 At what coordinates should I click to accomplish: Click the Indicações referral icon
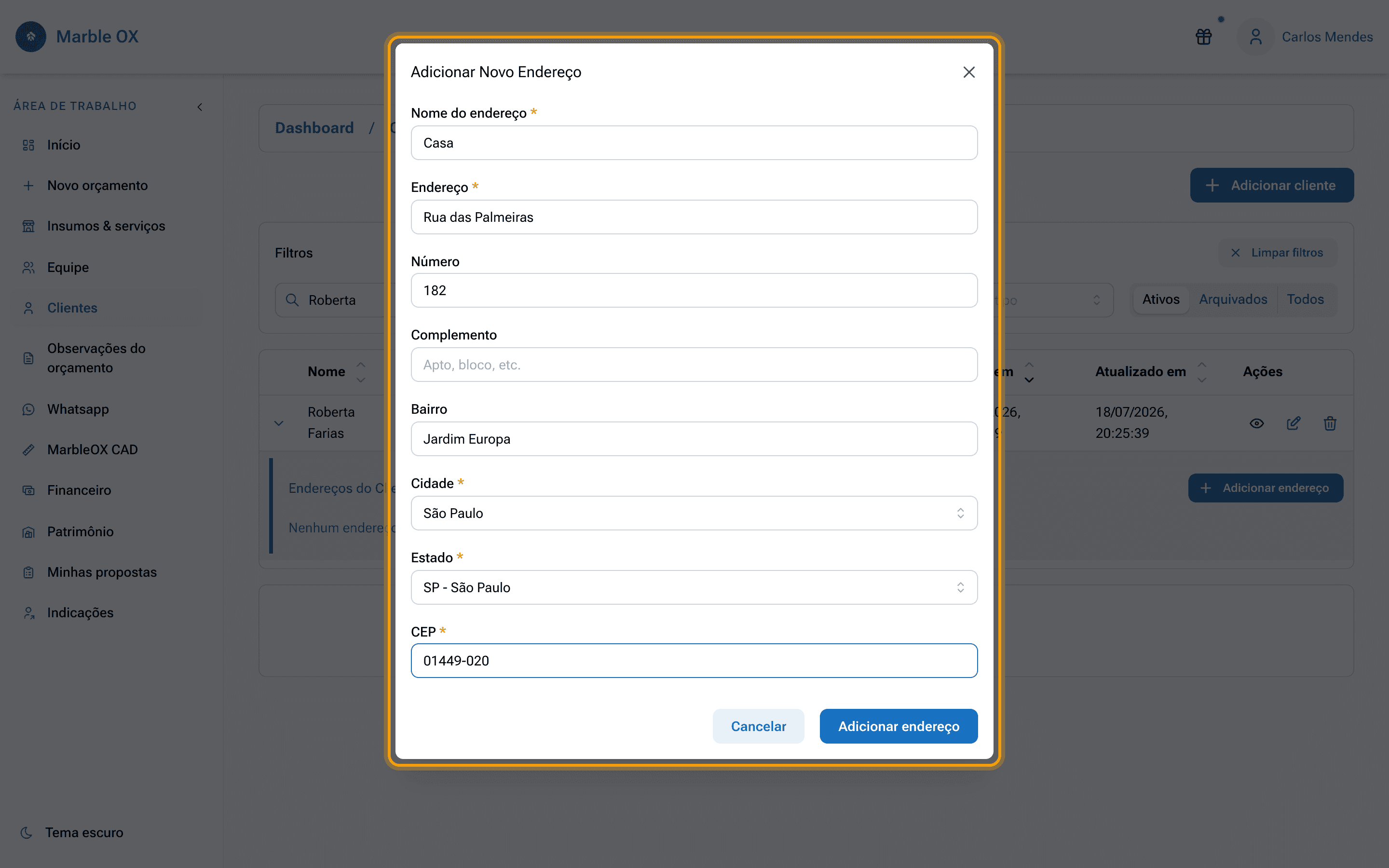pyautogui.click(x=28, y=613)
